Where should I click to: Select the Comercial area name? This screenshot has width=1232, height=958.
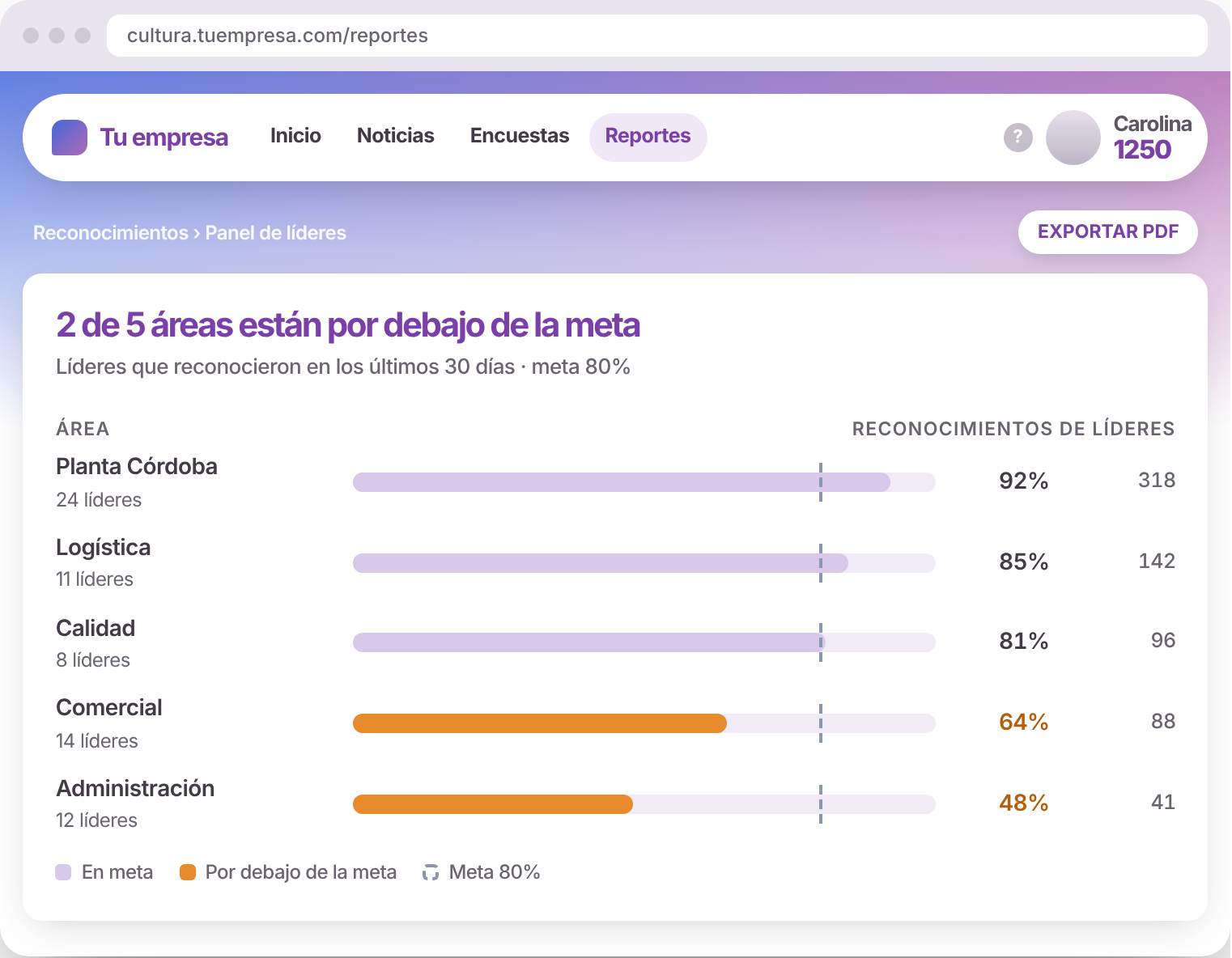(109, 708)
